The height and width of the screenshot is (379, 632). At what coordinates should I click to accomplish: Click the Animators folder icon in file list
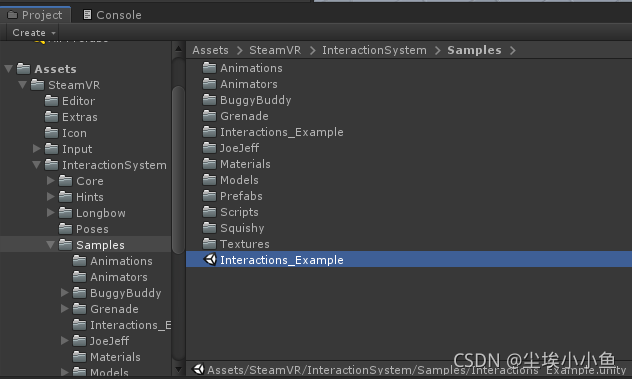click(209, 83)
